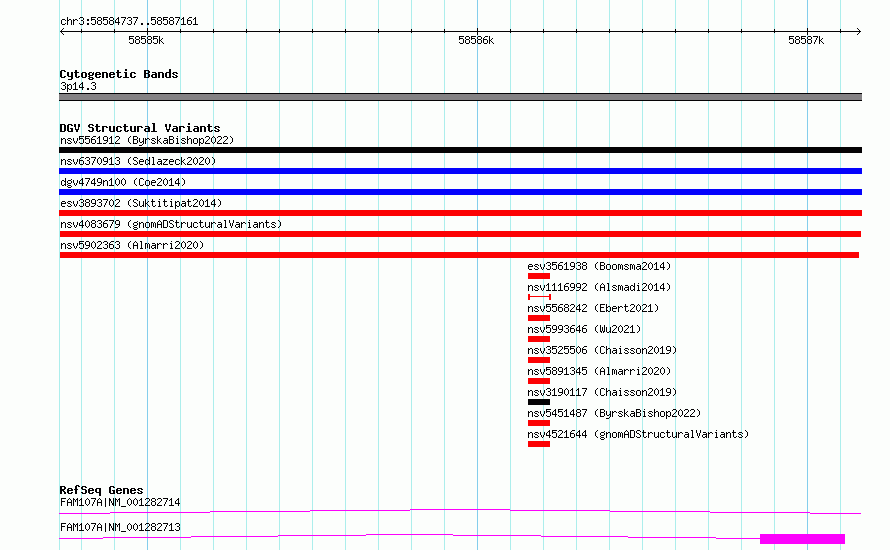Click the nsv5561912 (ByrskaBishop2022) variant label
Image resolution: width=890 pixels, height=550 pixels.
(x=147, y=140)
